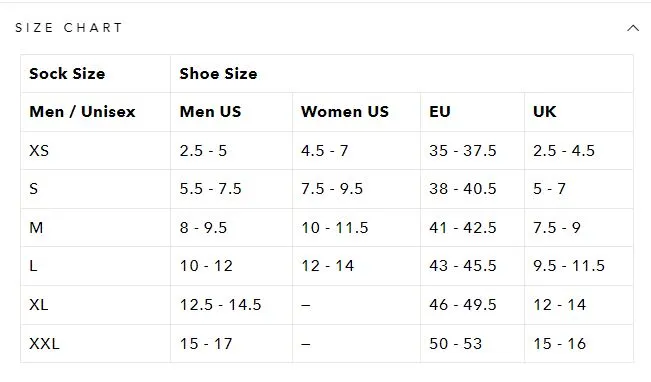651x382 pixels.
Task: Click the 5.5 - 7.5 Men US cell
Action: 231,189
